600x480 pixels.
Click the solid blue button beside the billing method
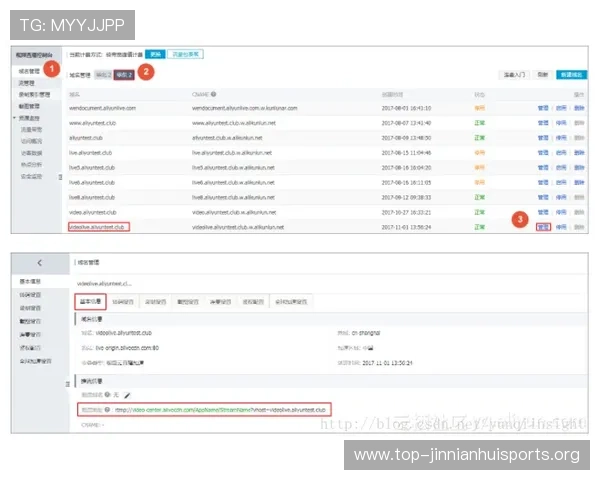155,54
